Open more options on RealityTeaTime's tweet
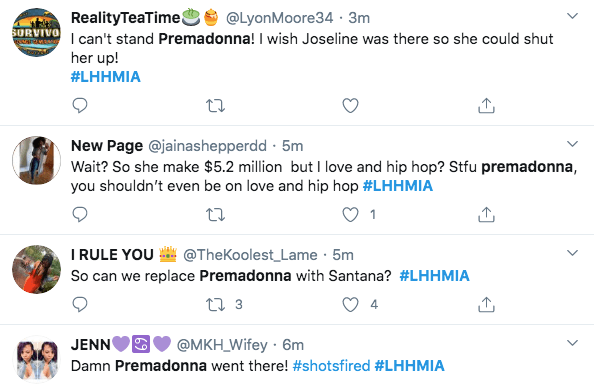 pyautogui.click(x=572, y=16)
